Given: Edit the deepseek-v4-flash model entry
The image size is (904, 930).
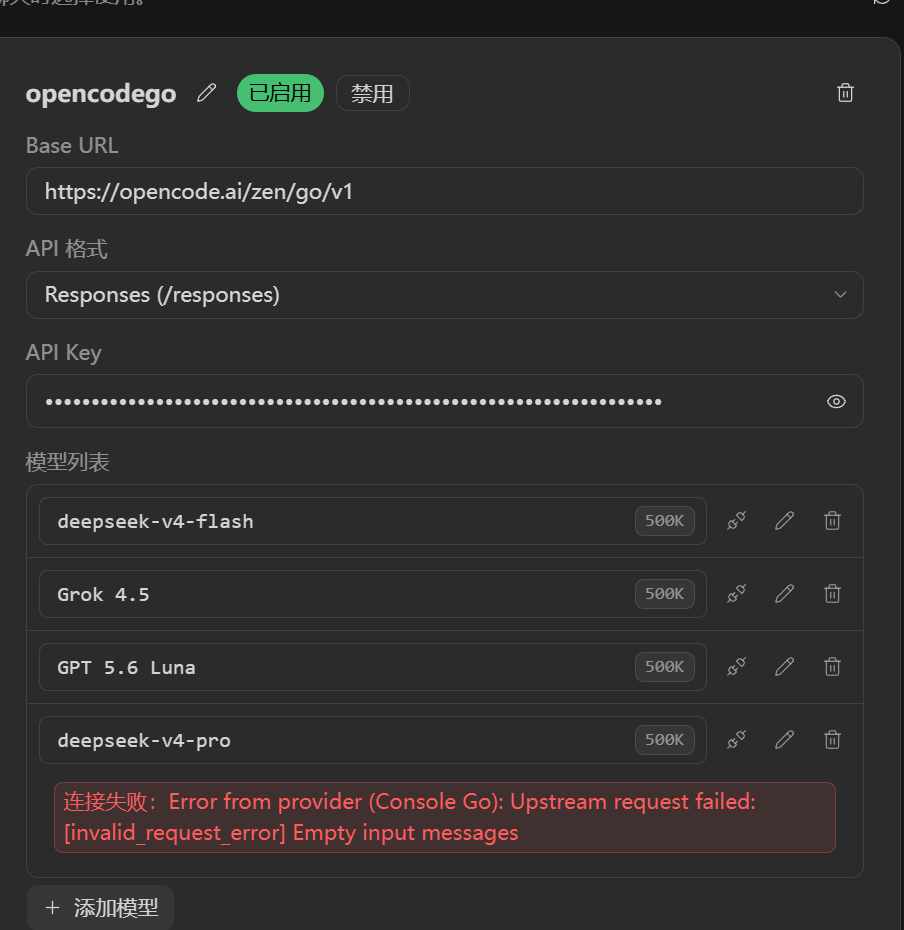Looking at the screenshot, I should 784,521.
